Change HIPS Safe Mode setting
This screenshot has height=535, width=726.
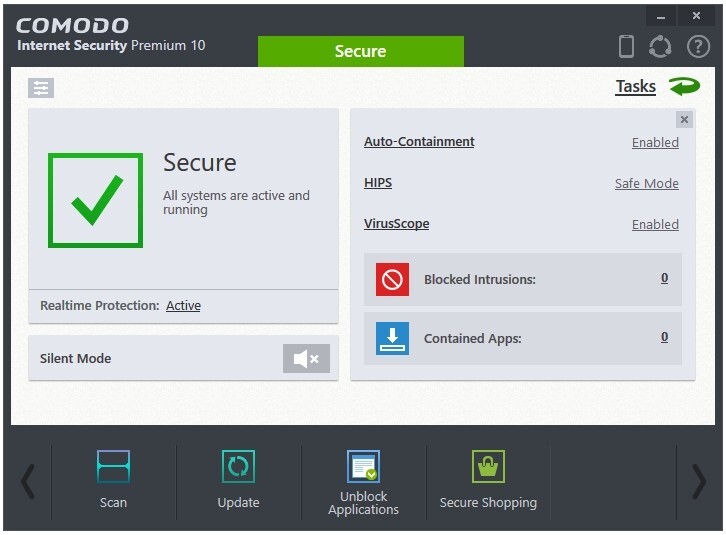click(647, 183)
